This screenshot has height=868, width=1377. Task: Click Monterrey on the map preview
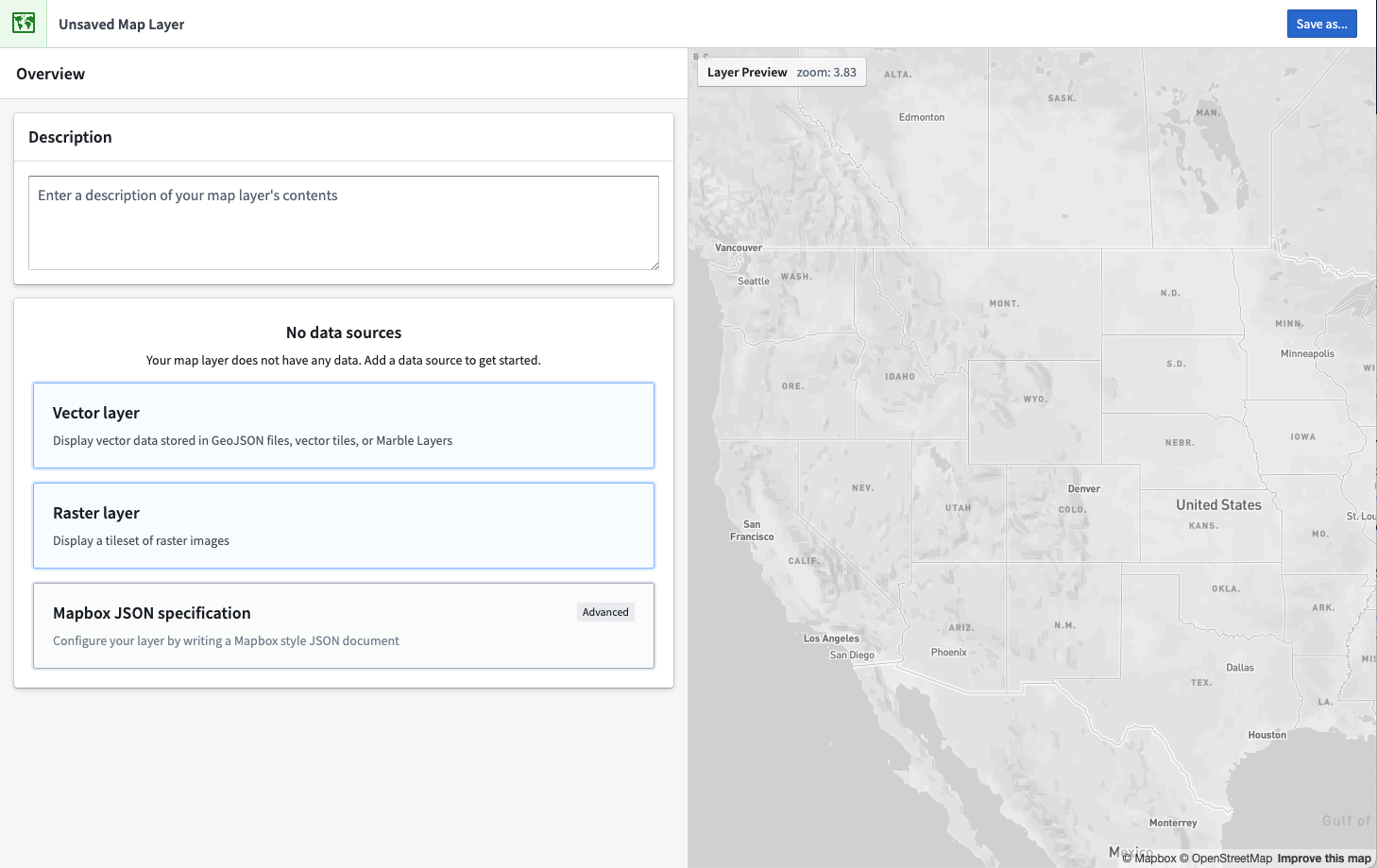pyautogui.click(x=1173, y=823)
